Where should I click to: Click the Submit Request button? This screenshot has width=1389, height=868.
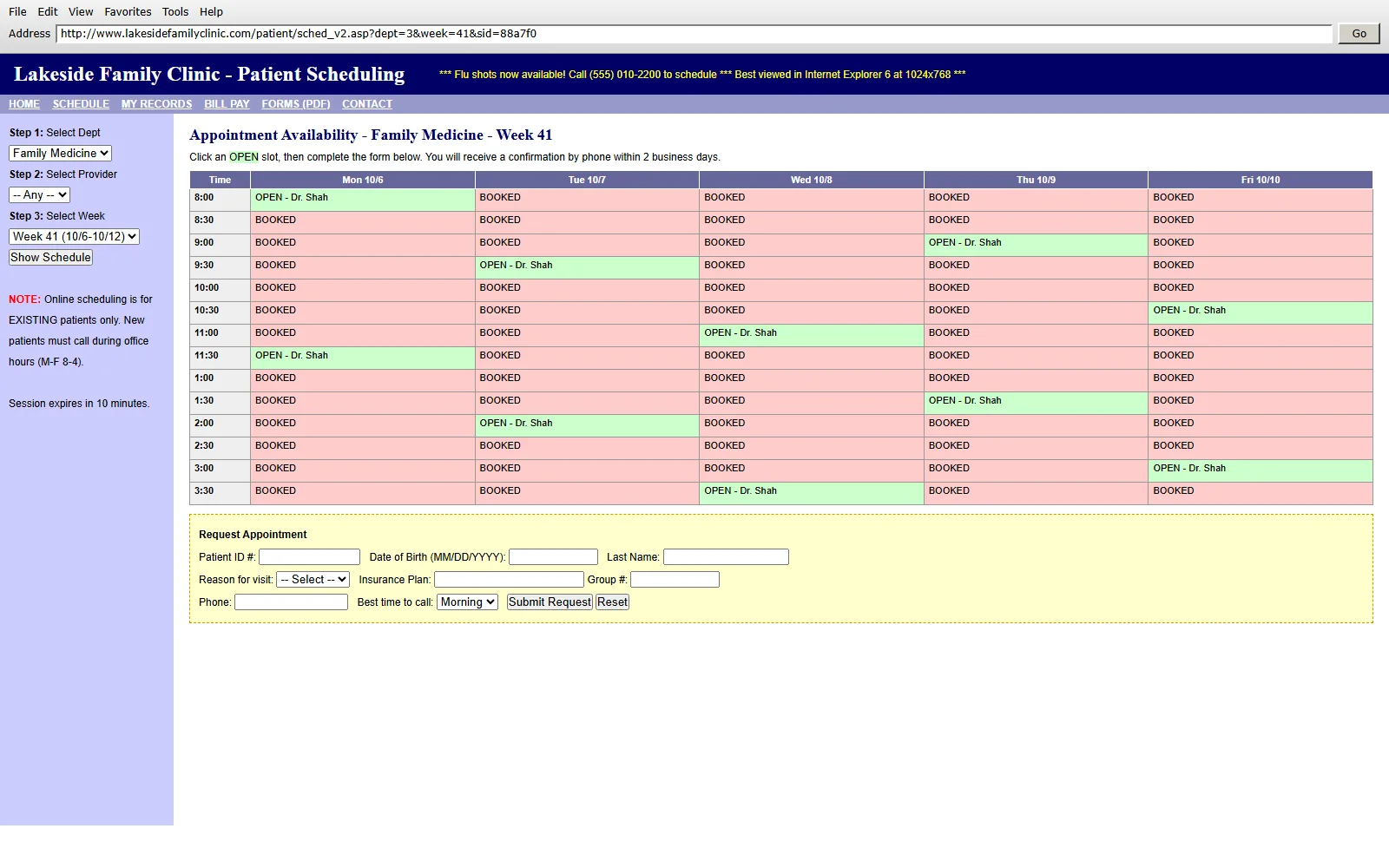[x=550, y=602]
